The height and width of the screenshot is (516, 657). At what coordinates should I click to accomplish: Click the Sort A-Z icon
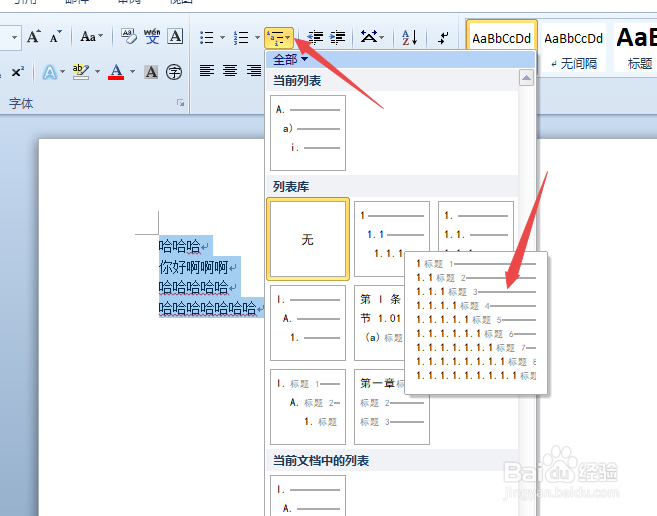pos(409,38)
